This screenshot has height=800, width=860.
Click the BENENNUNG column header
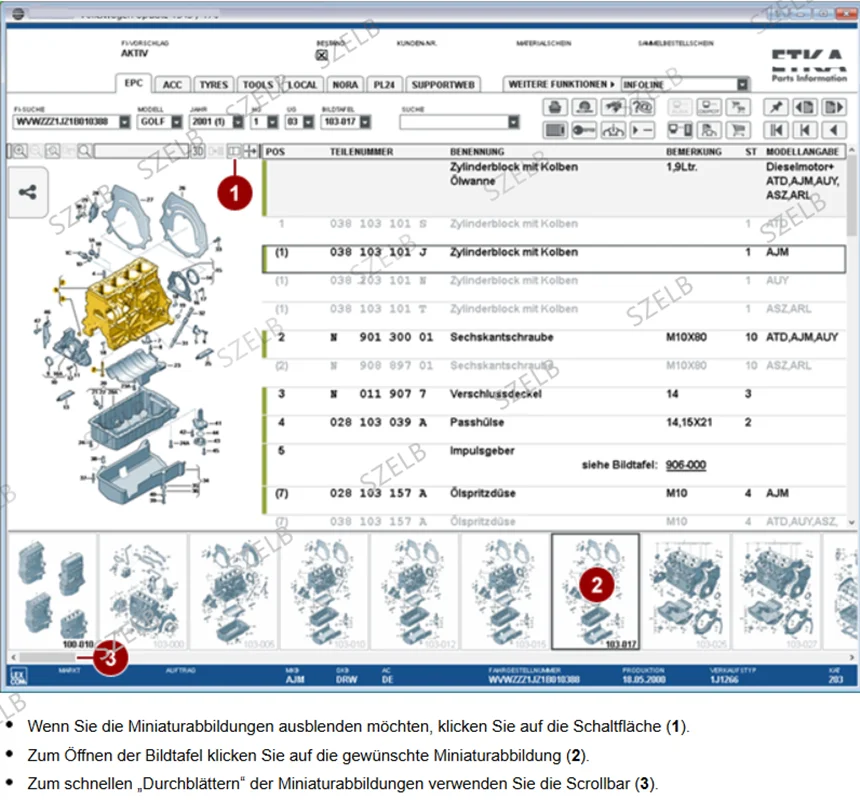point(477,151)
